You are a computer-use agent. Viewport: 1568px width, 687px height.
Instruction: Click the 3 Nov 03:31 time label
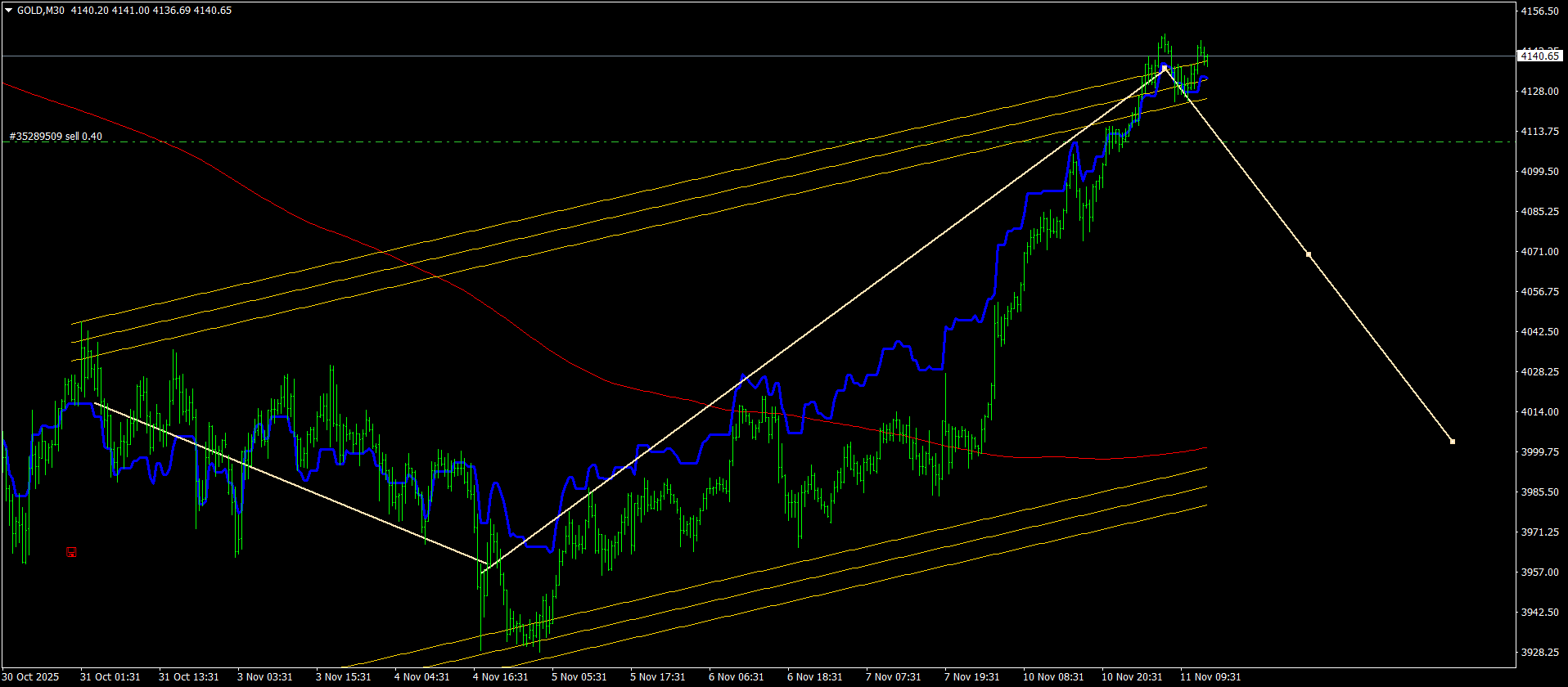265,677
